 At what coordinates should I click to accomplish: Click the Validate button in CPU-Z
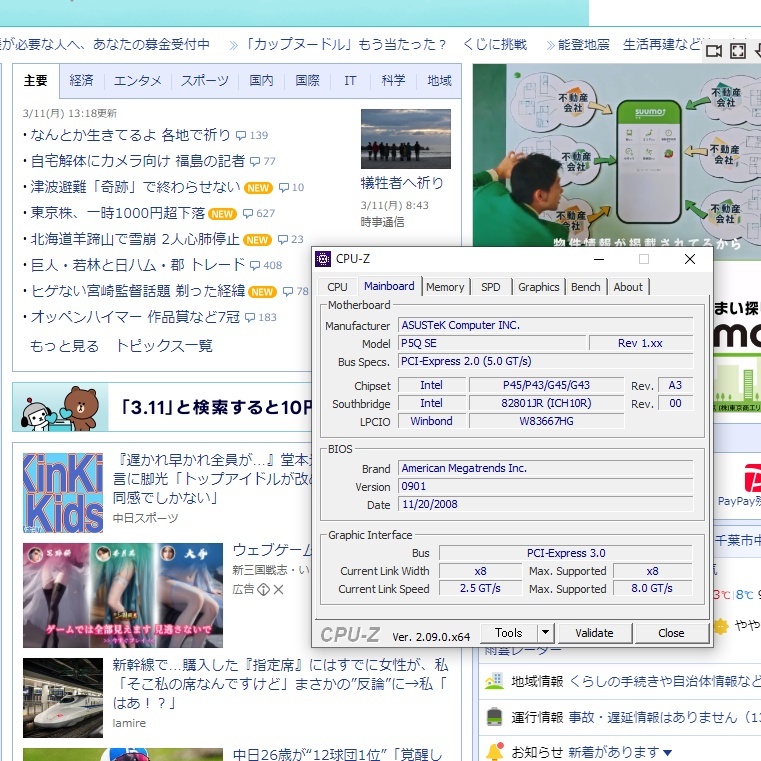[595, 633]
